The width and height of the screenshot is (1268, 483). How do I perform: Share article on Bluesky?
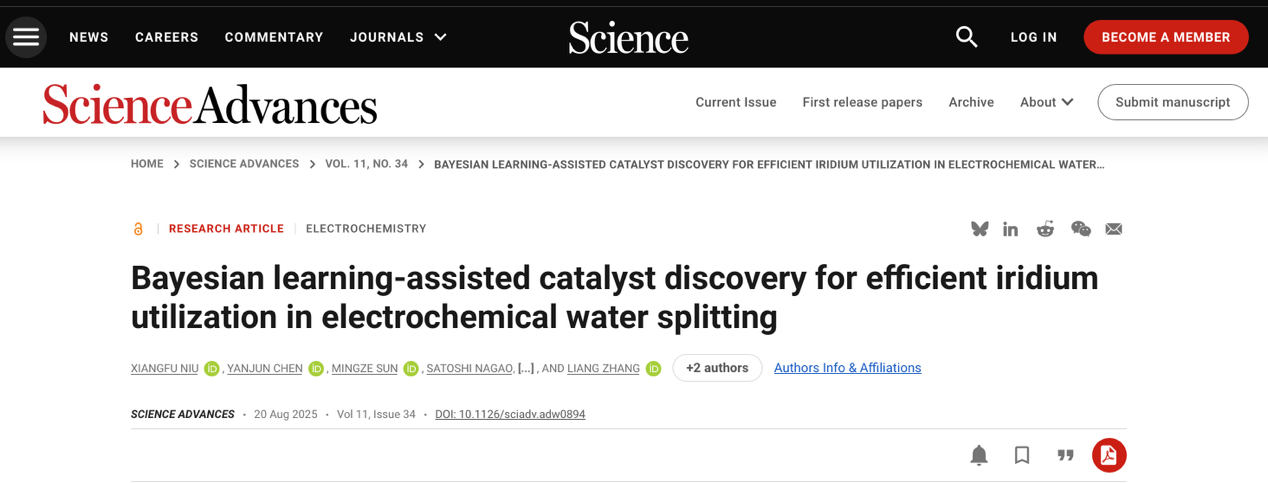[x=980, y=229]
